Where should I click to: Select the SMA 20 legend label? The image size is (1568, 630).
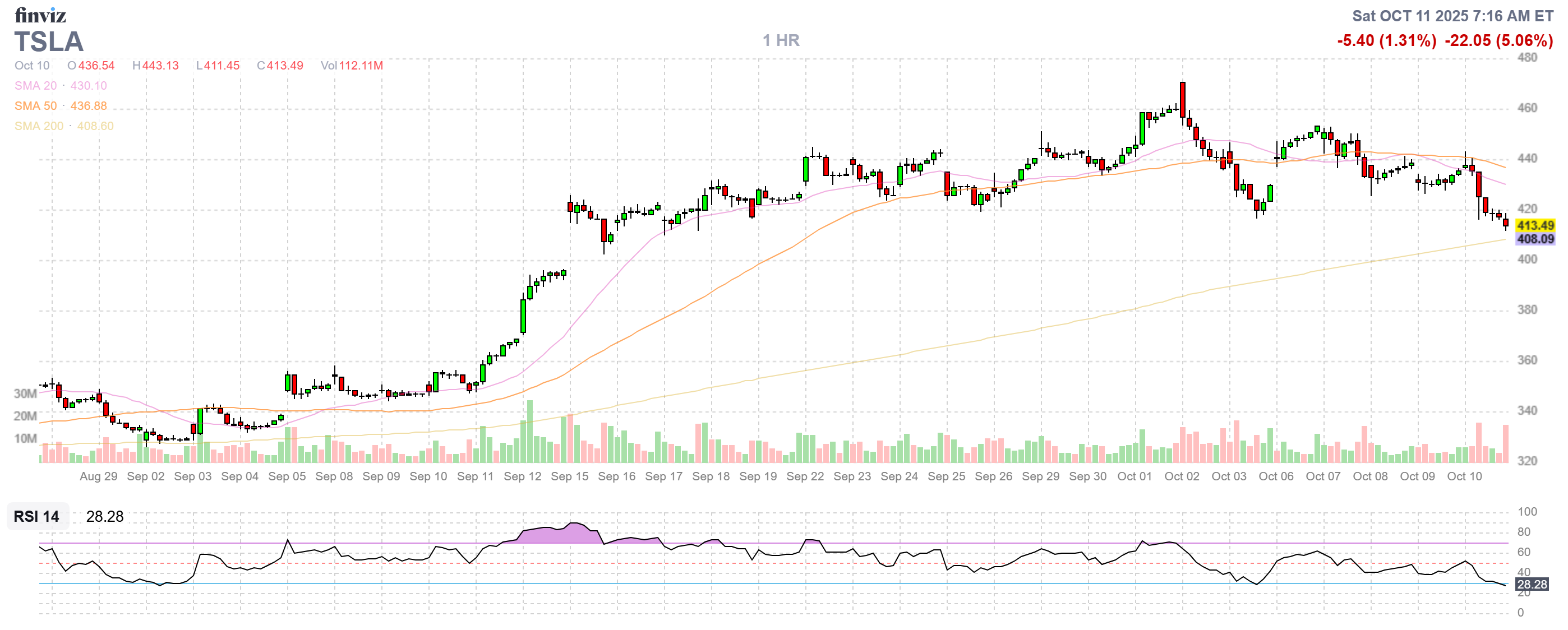pos(35,86)
